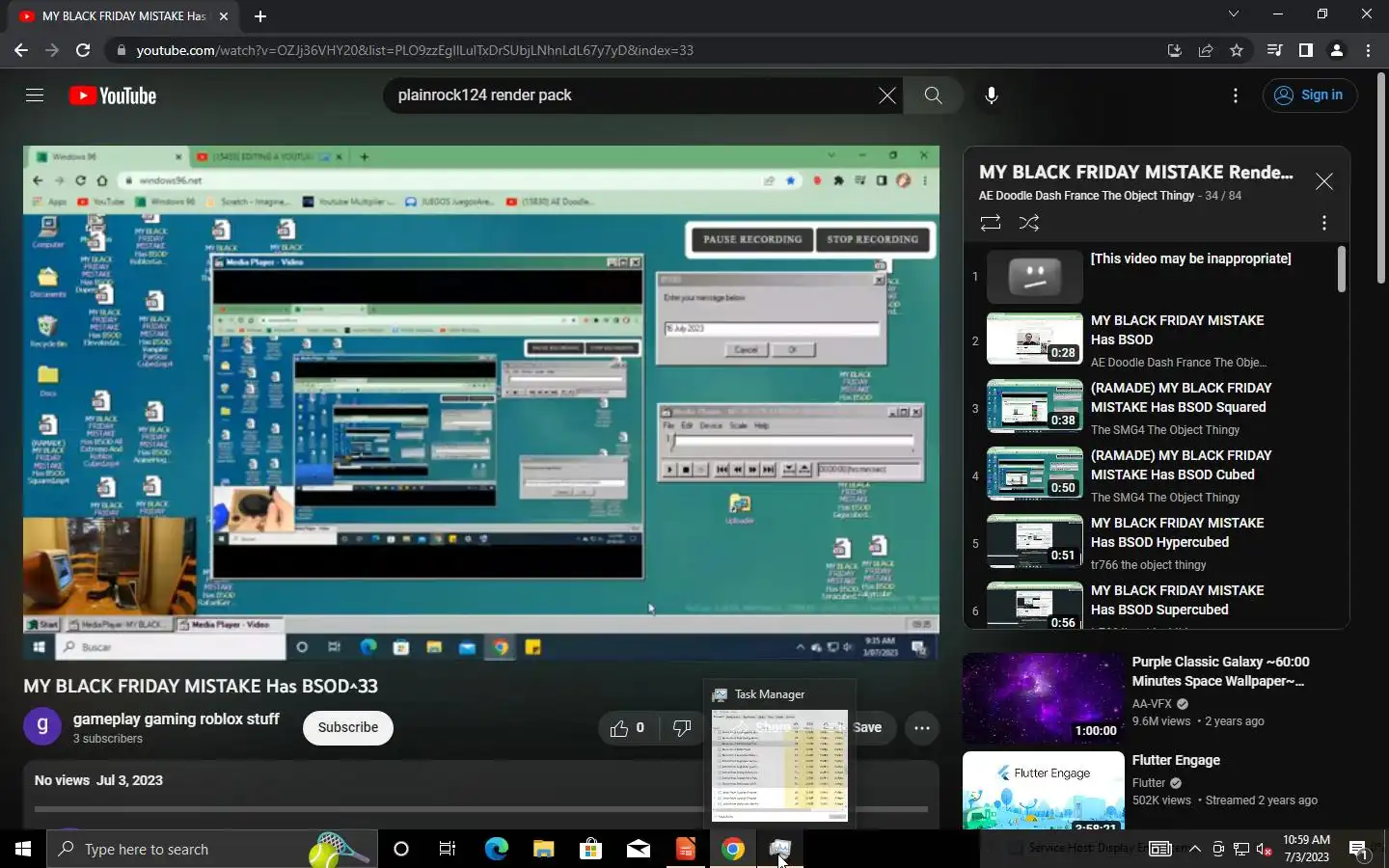The height and width of the screenshot is (868, 1389).
Task: Like the video with thumbs up
Action: (627, 728)
